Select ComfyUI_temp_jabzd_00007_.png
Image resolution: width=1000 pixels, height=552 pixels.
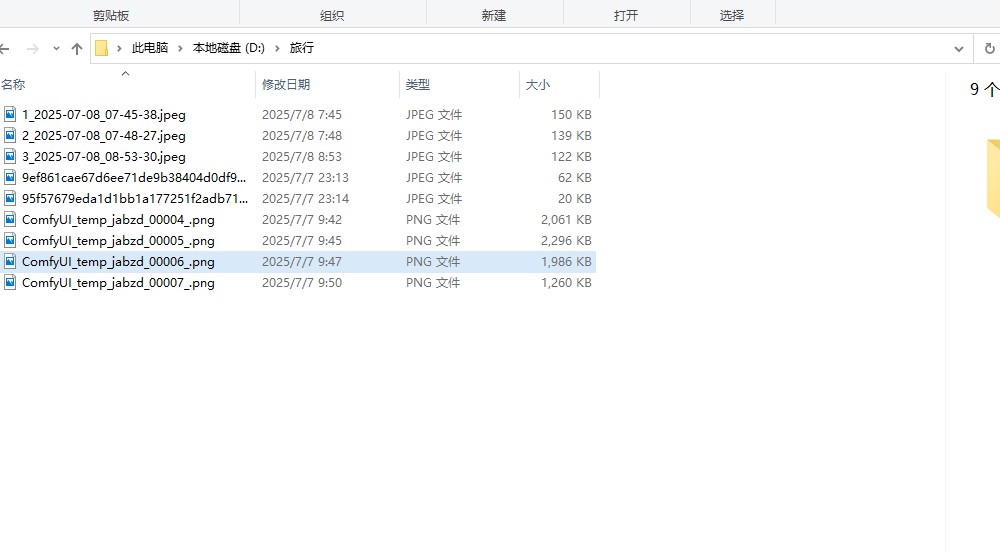click(x=118, y=283)
